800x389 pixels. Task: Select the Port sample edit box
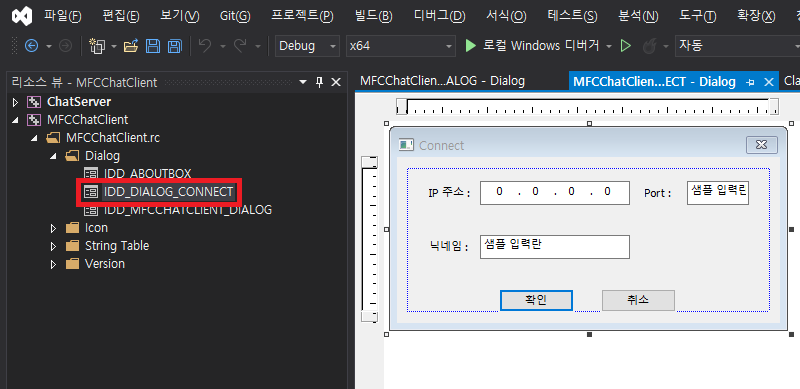click(x=718, y=192)
